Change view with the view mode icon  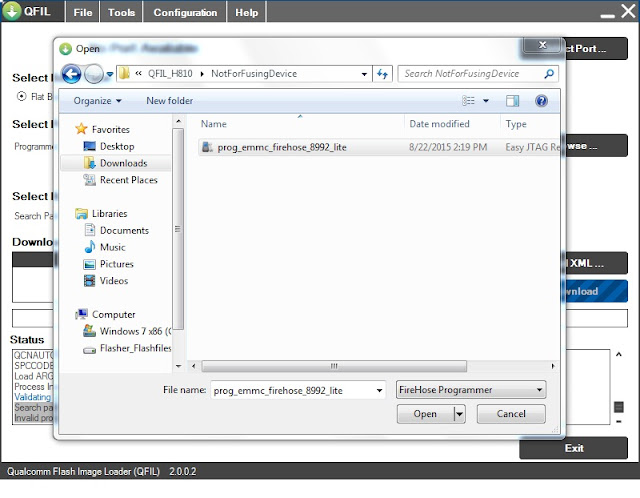[468, 100]
